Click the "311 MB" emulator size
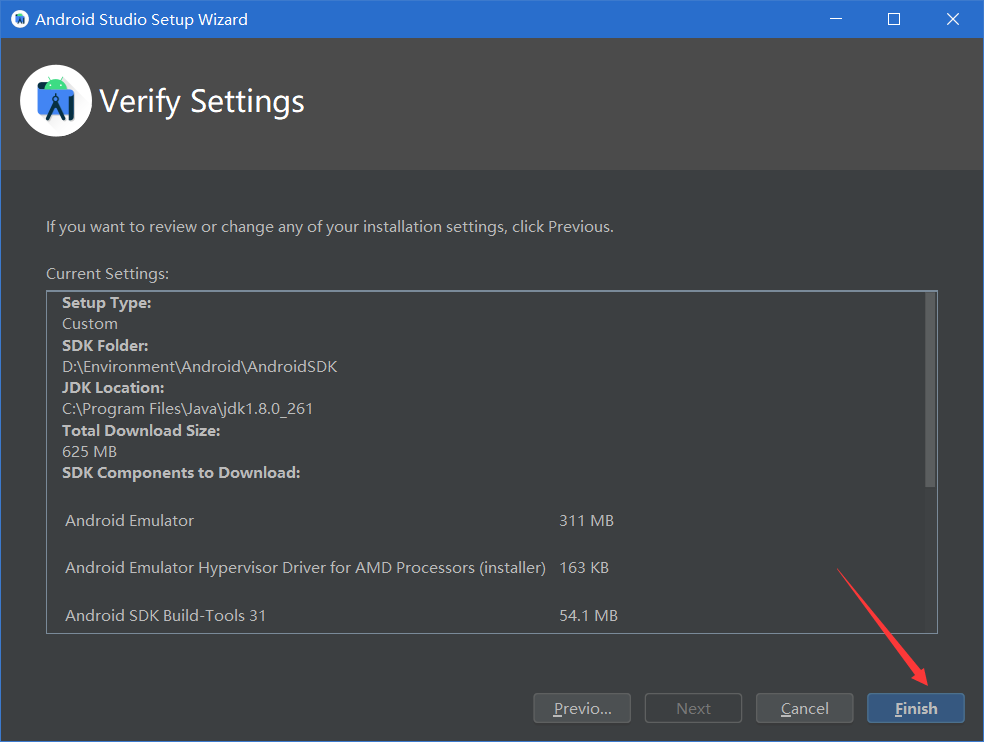 click(586, 520)
